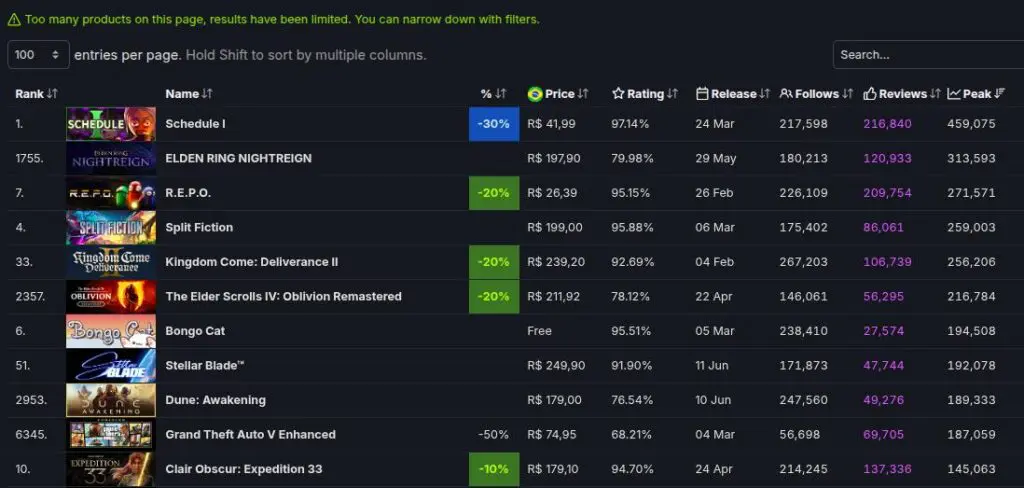Click price R$ 197,90
Screen dimensions: 1024x488
tap(556, 159)
